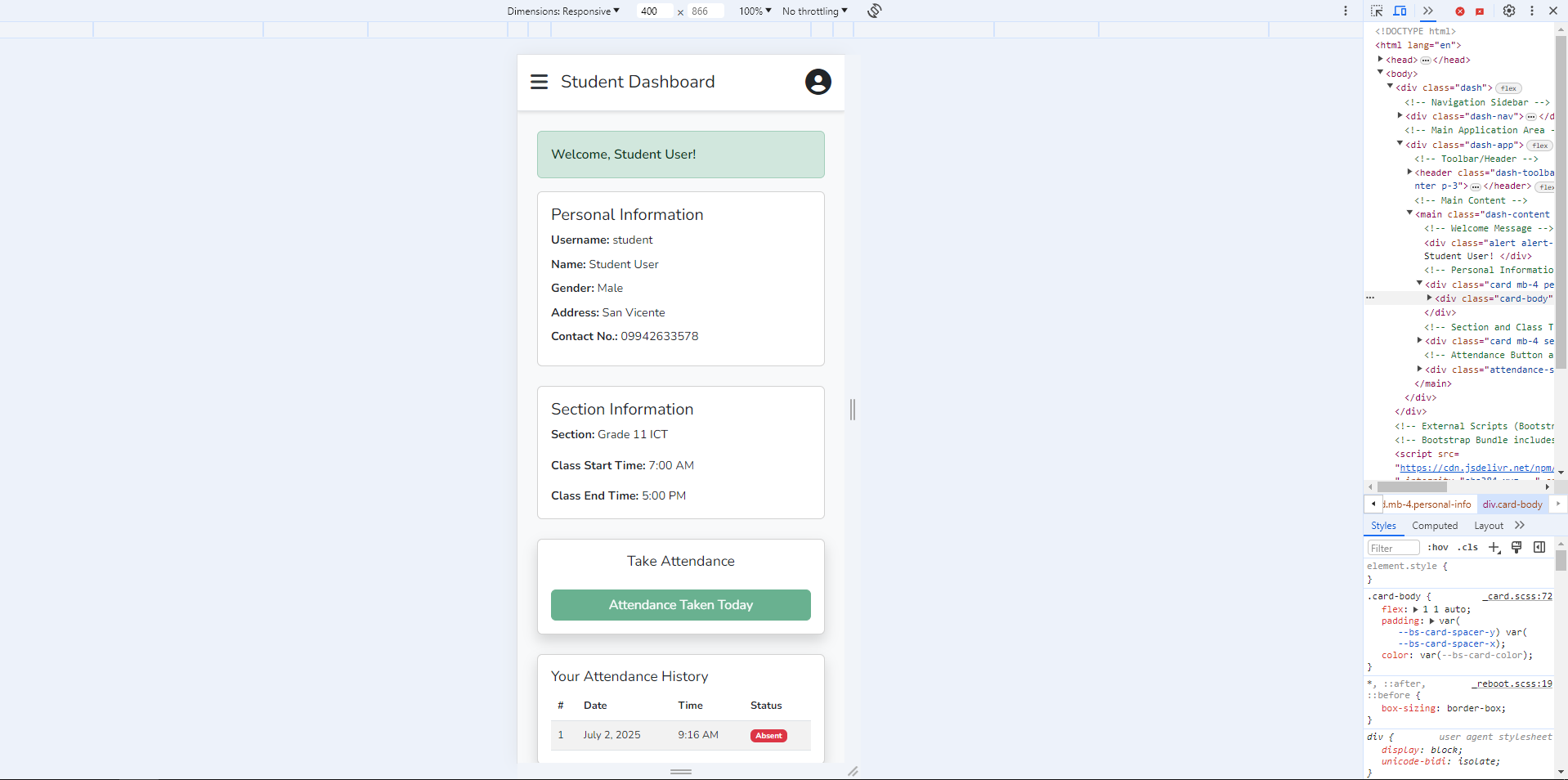This screenshot has height=780, width=1568.
Task: Click the _card.scss:72 source link
Action: tap(1518, 597)
